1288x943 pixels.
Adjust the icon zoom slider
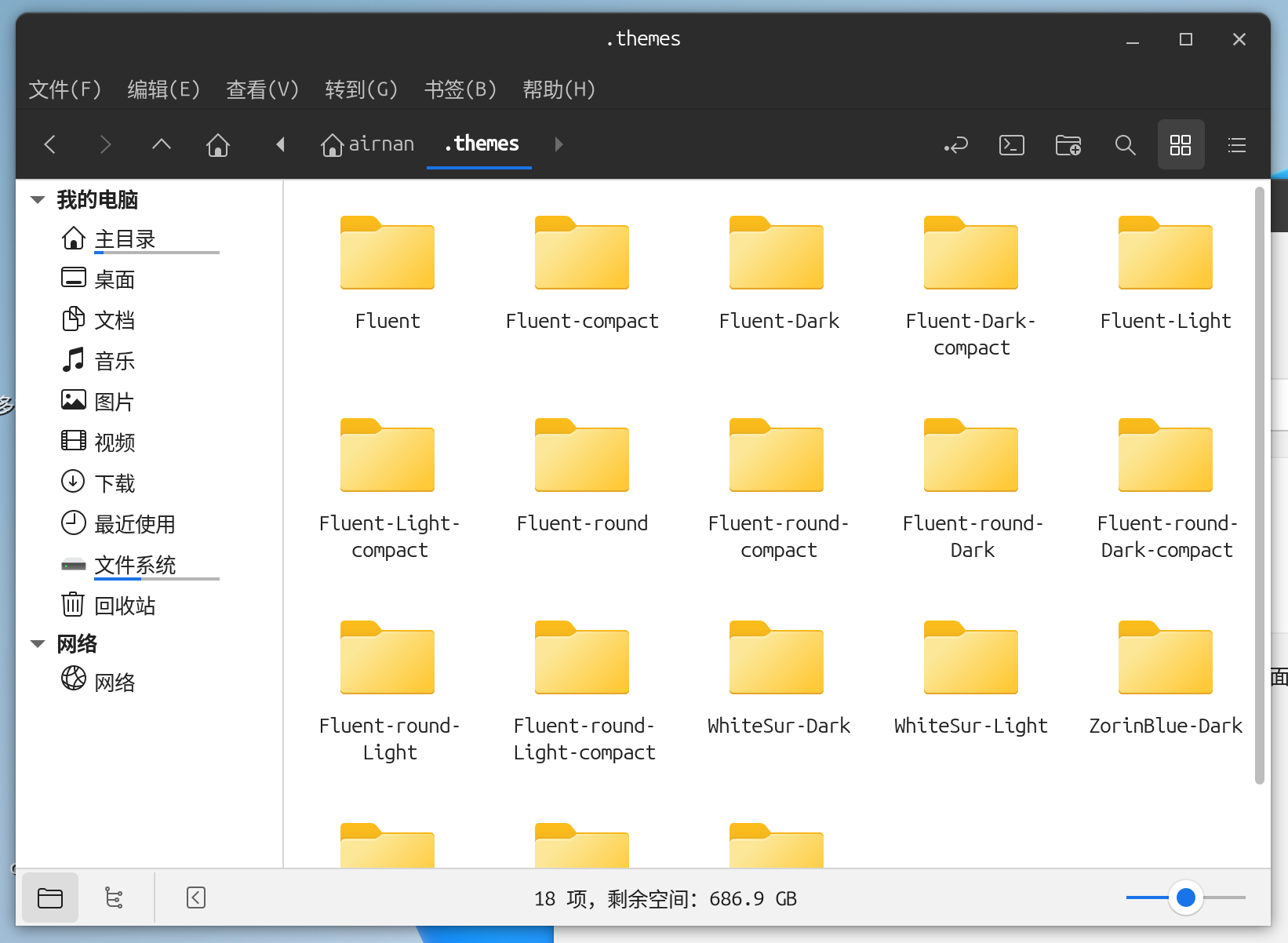point(1185,897)
